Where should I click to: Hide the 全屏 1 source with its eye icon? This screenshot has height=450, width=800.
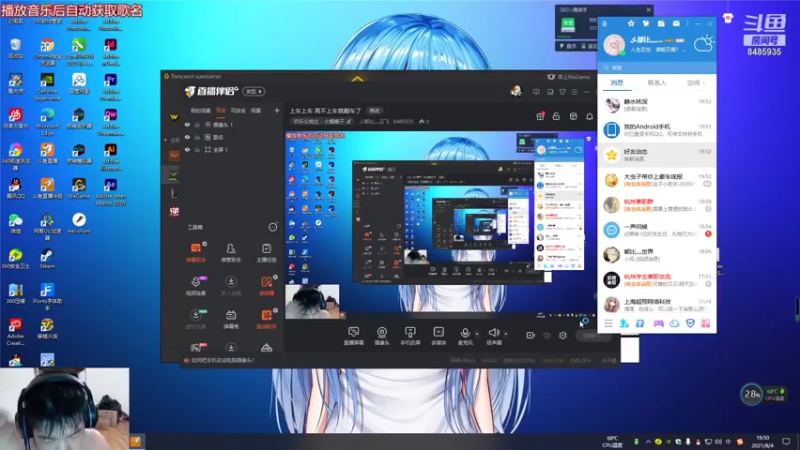pos(187,149)
